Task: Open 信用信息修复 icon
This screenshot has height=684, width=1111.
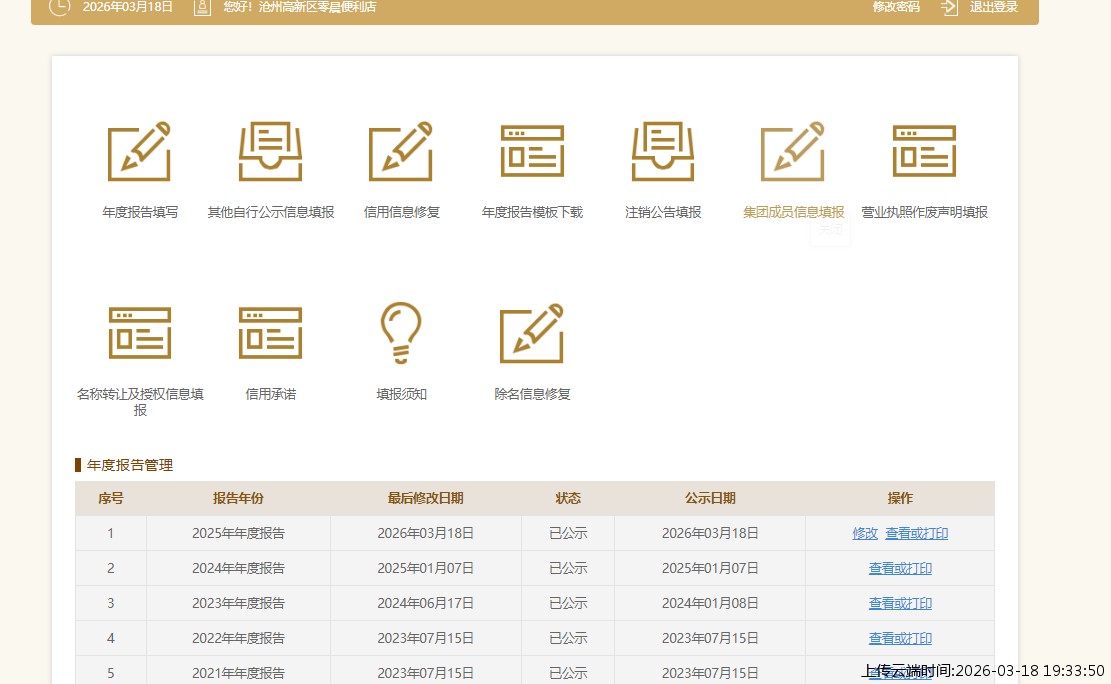Action: point(401,152)
